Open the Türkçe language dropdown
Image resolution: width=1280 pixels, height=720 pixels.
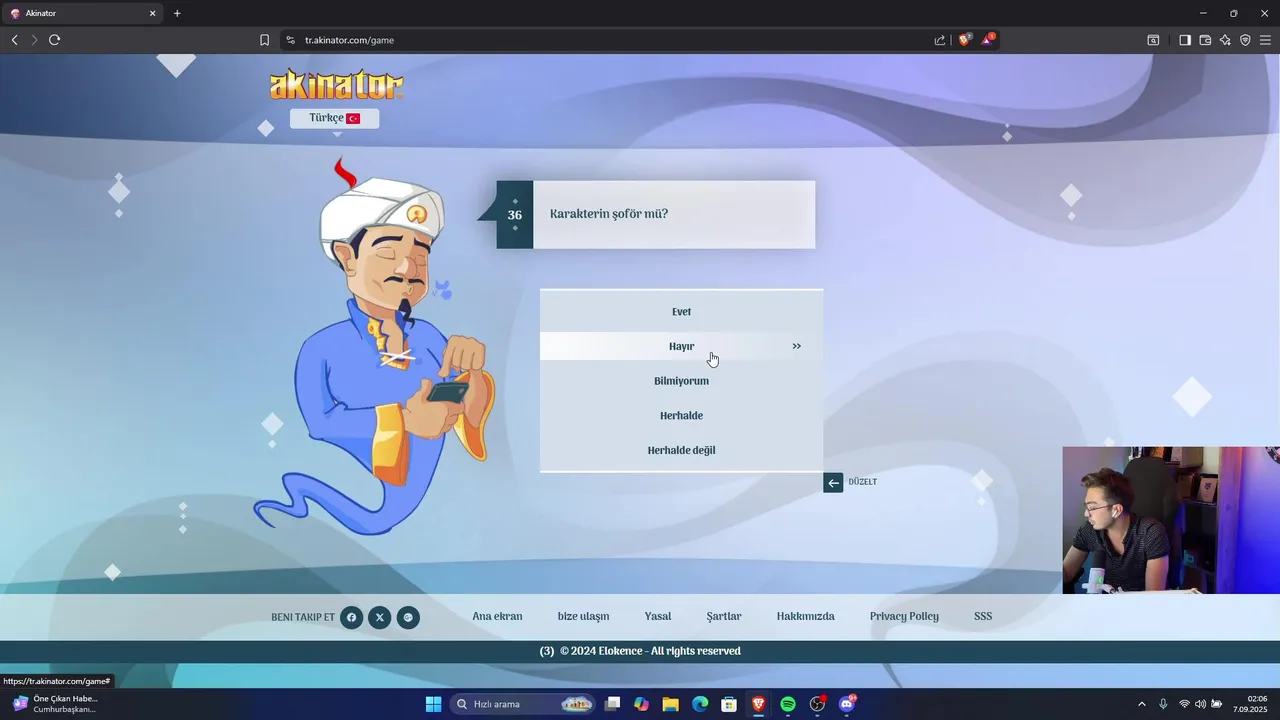point(334,118)
